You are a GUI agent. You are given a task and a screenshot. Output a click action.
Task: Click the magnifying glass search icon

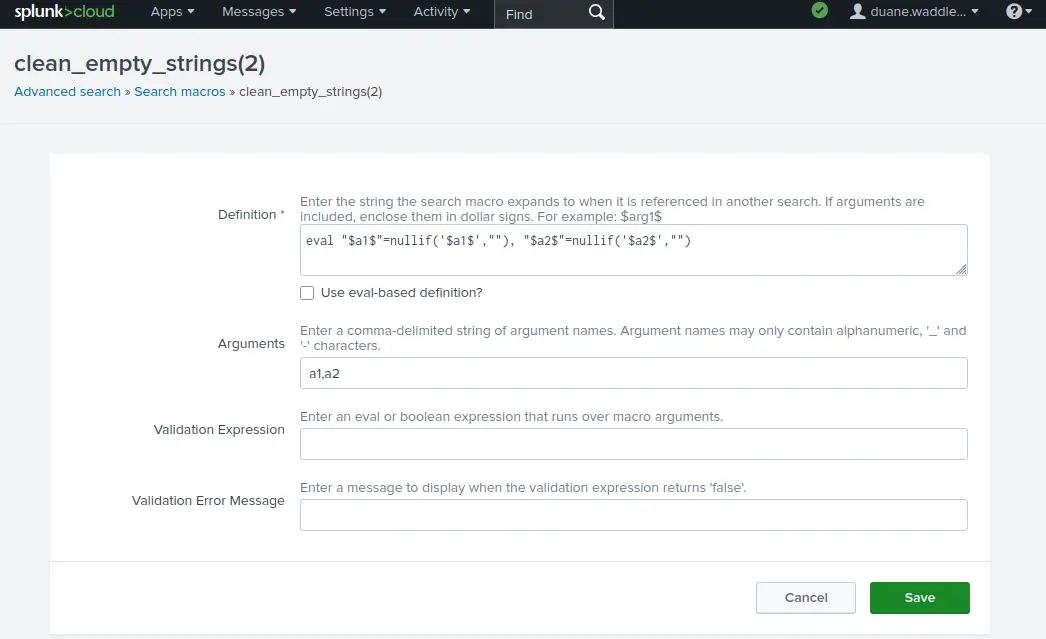[596, 14]
